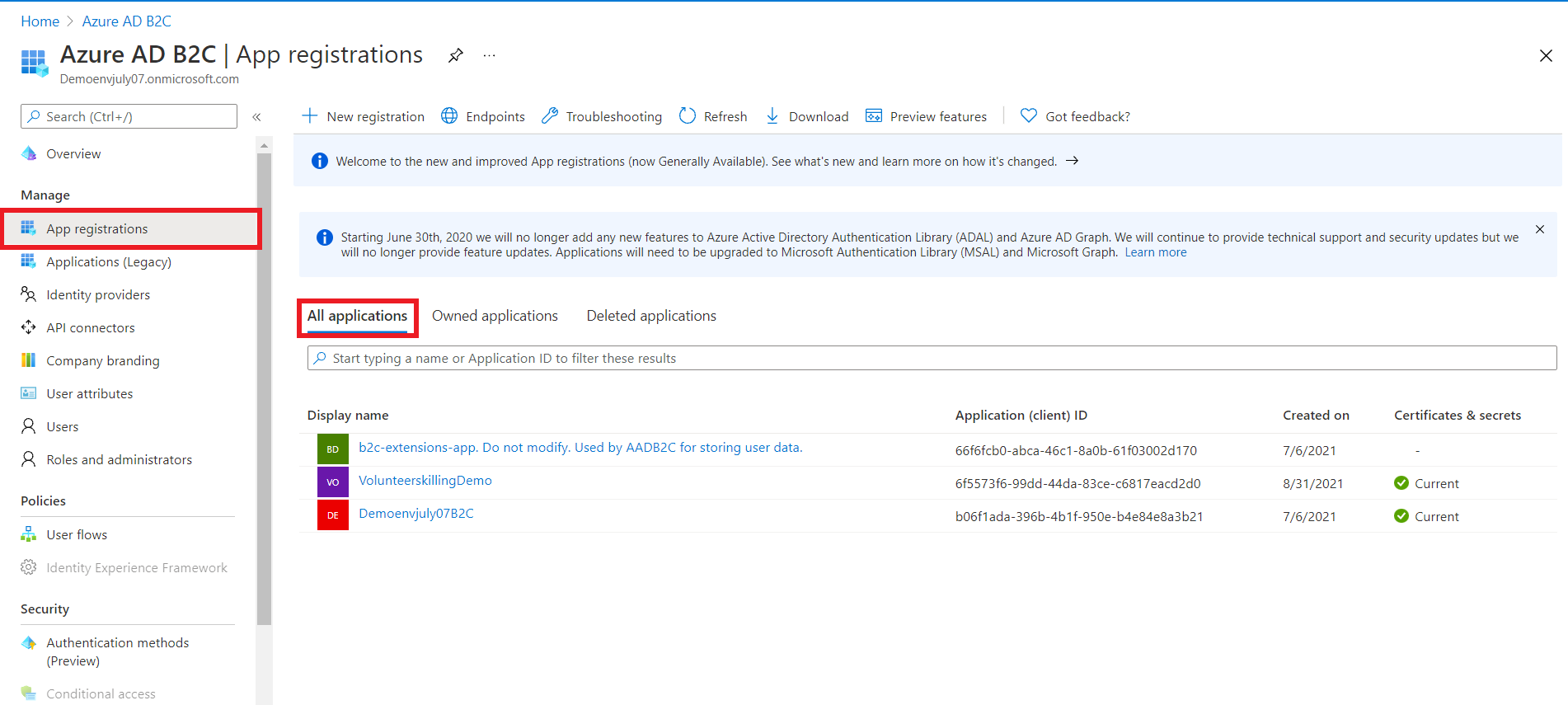The image size is (1568, 705).
Task: Click the Overview sidebar icon
Action: (29, 153)
